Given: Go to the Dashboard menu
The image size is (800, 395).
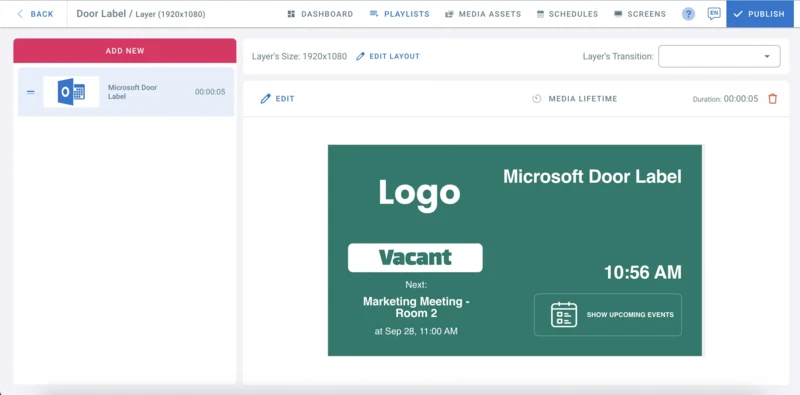Looking at the screenshot, I should pos(327,14).
